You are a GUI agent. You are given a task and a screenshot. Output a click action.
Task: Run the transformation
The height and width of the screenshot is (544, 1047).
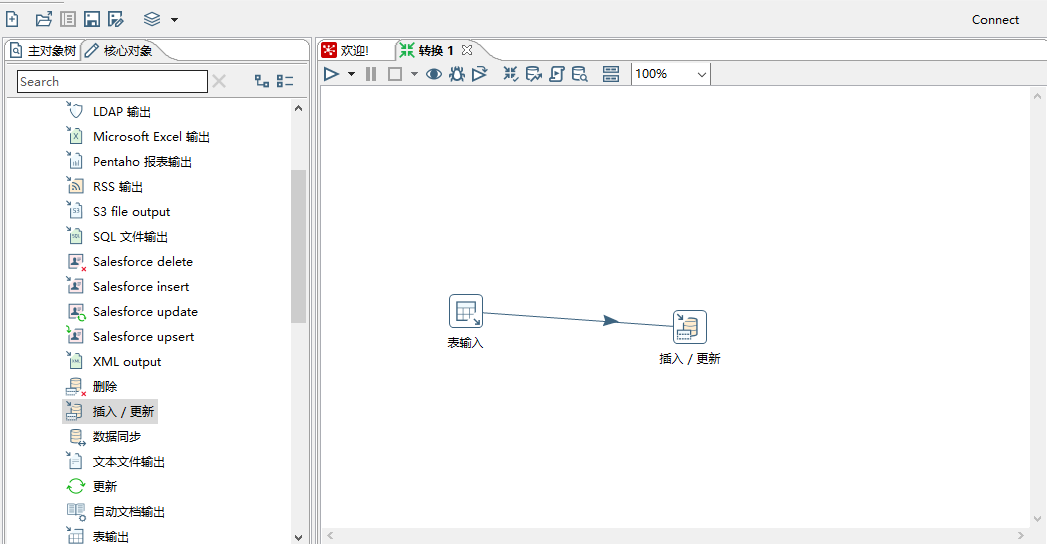(331, 74)
